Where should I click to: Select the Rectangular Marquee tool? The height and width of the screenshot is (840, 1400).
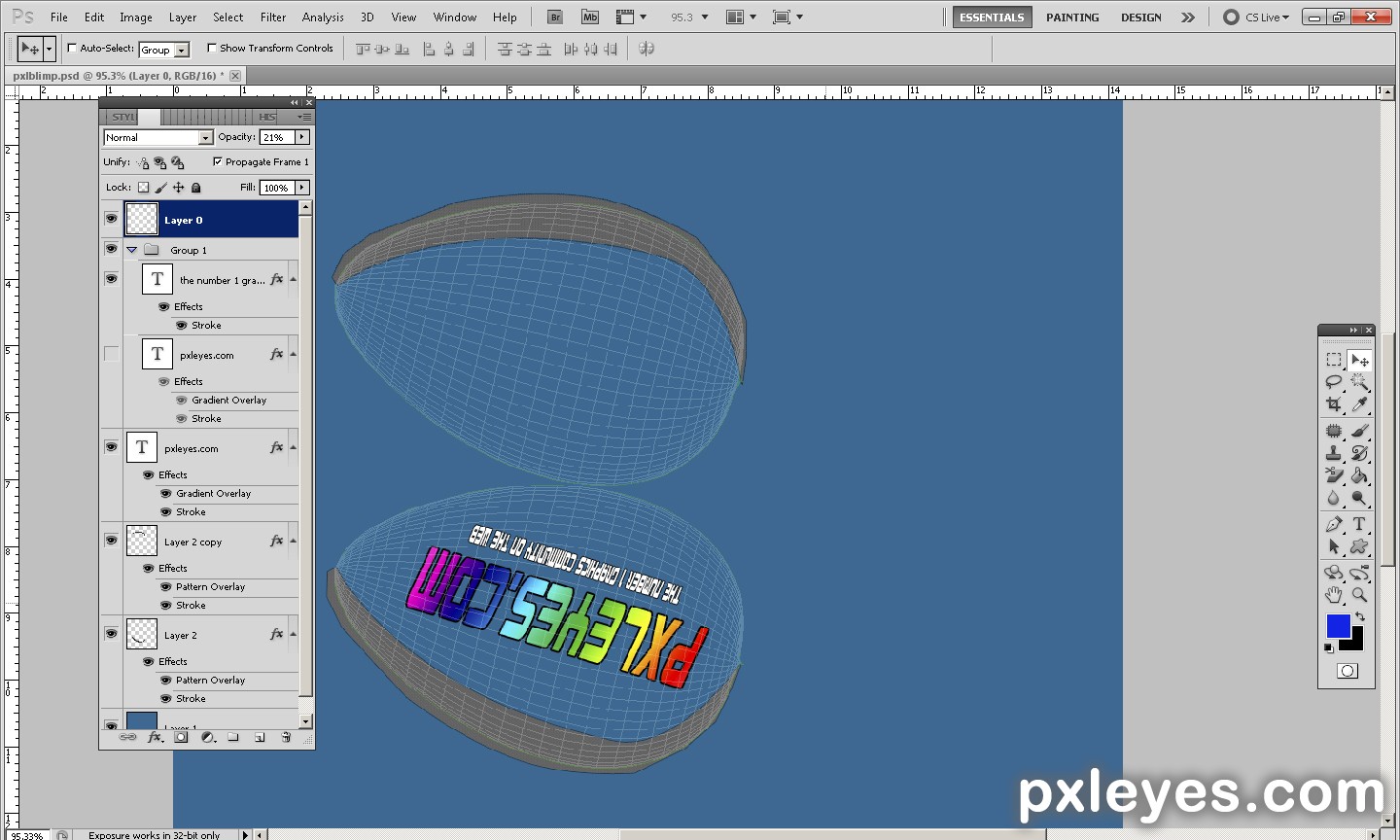point(1334,360)
